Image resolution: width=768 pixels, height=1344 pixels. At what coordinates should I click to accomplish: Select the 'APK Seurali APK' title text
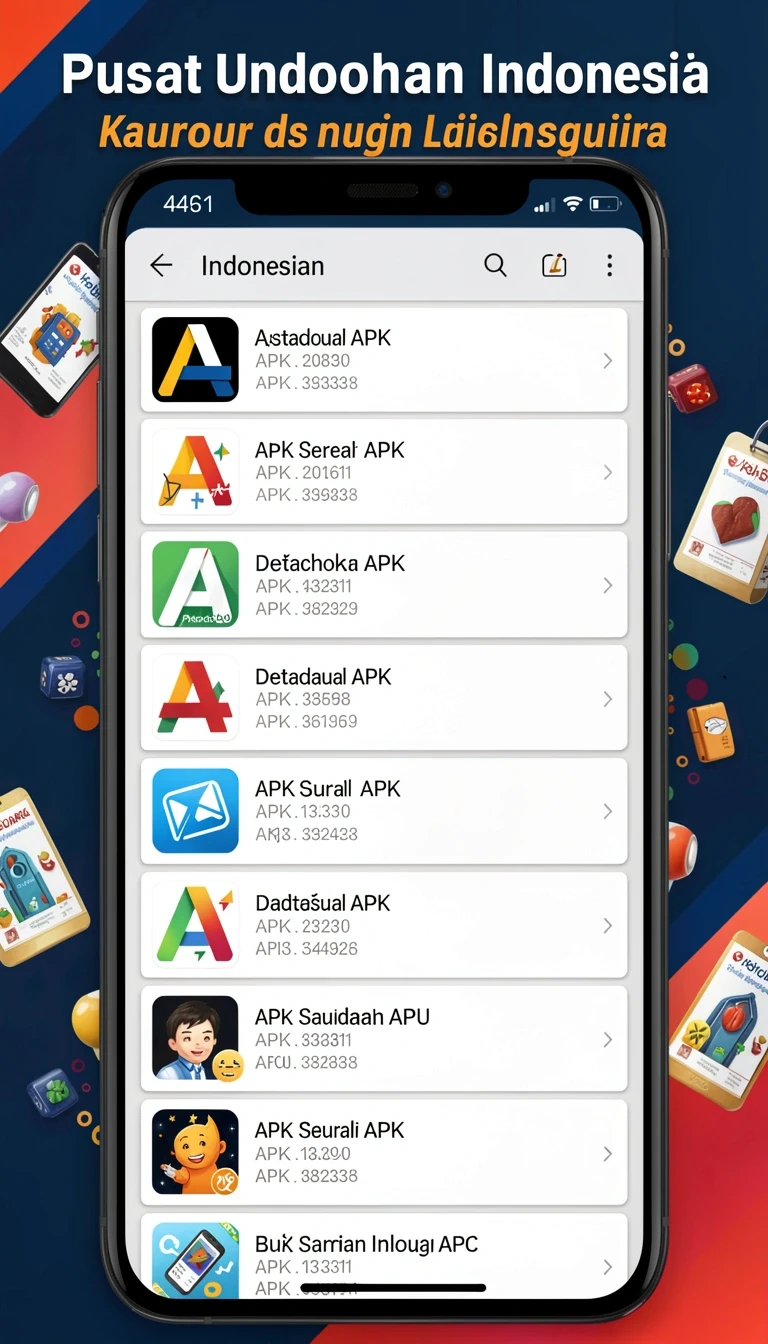pos(329,1130)
